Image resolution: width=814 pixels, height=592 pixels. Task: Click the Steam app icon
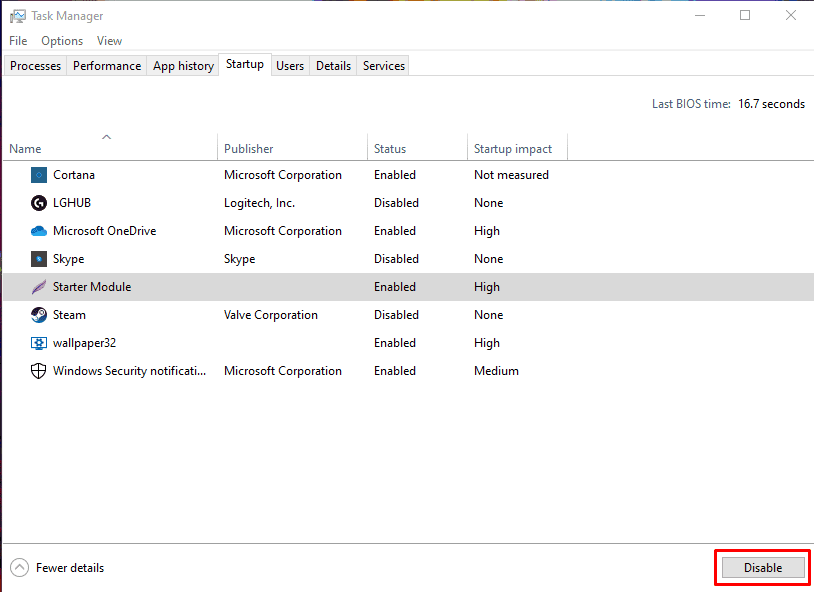click(38, 315)
